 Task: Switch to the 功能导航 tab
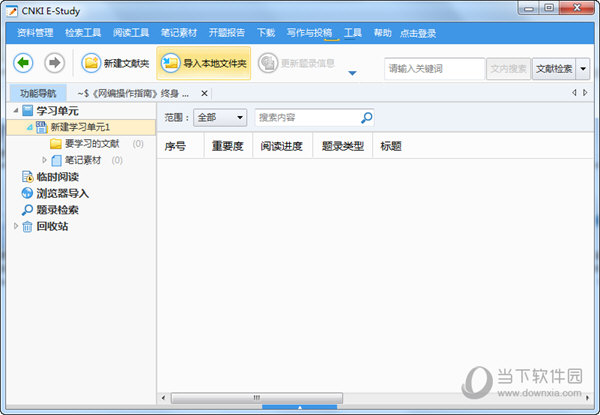click(x=38, y=93)
